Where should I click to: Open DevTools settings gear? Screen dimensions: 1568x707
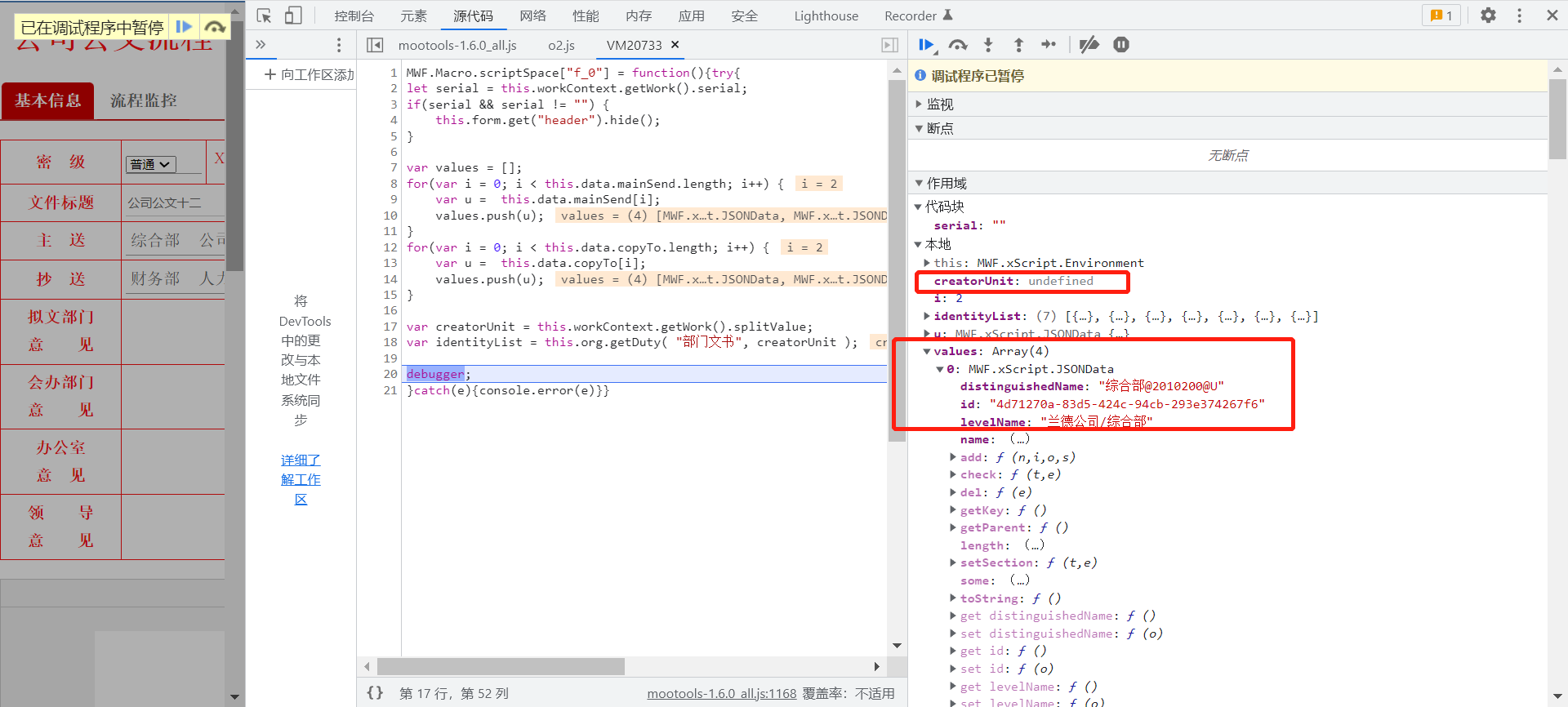(x=1488, y=16)
